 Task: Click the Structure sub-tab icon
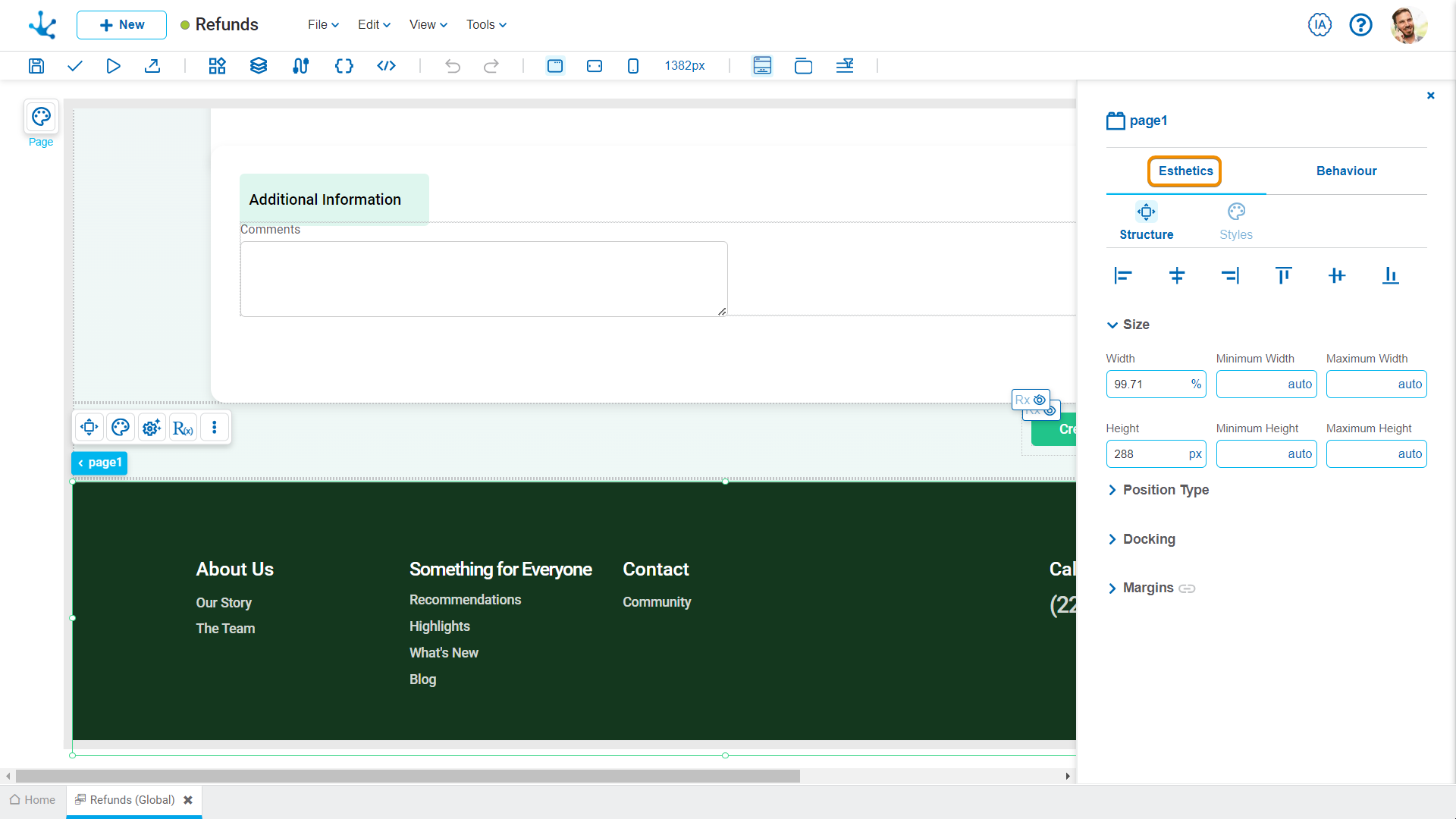[1146, 211]
